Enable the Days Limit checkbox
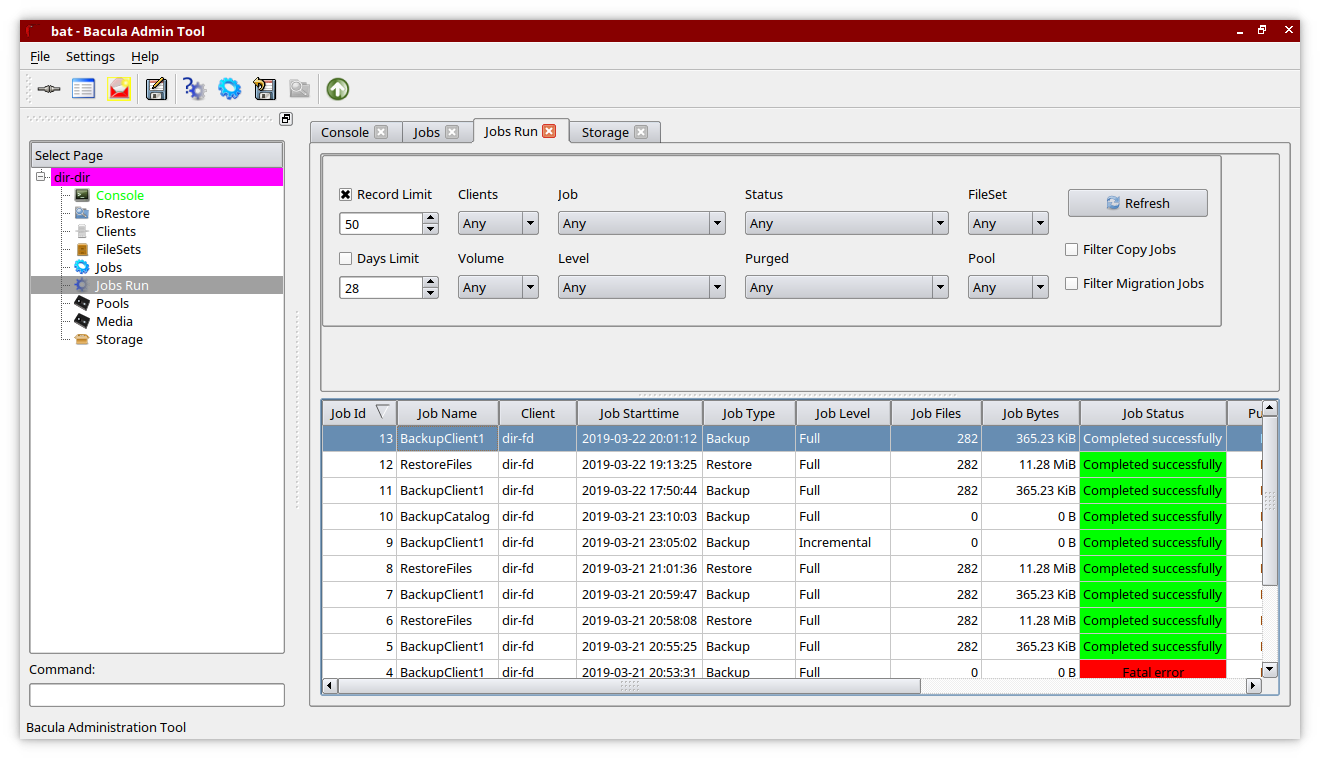 coord(346,259)
